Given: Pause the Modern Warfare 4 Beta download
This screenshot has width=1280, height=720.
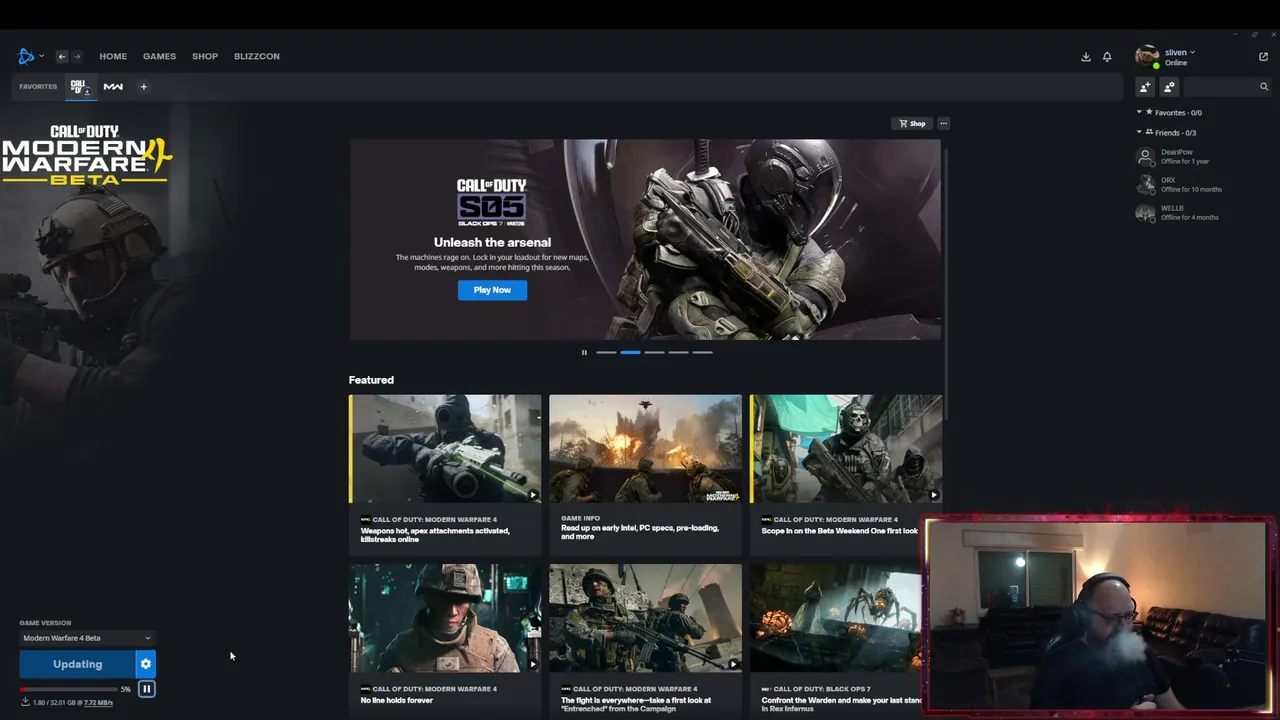Looking at the screenshot, I should (146, 689).
